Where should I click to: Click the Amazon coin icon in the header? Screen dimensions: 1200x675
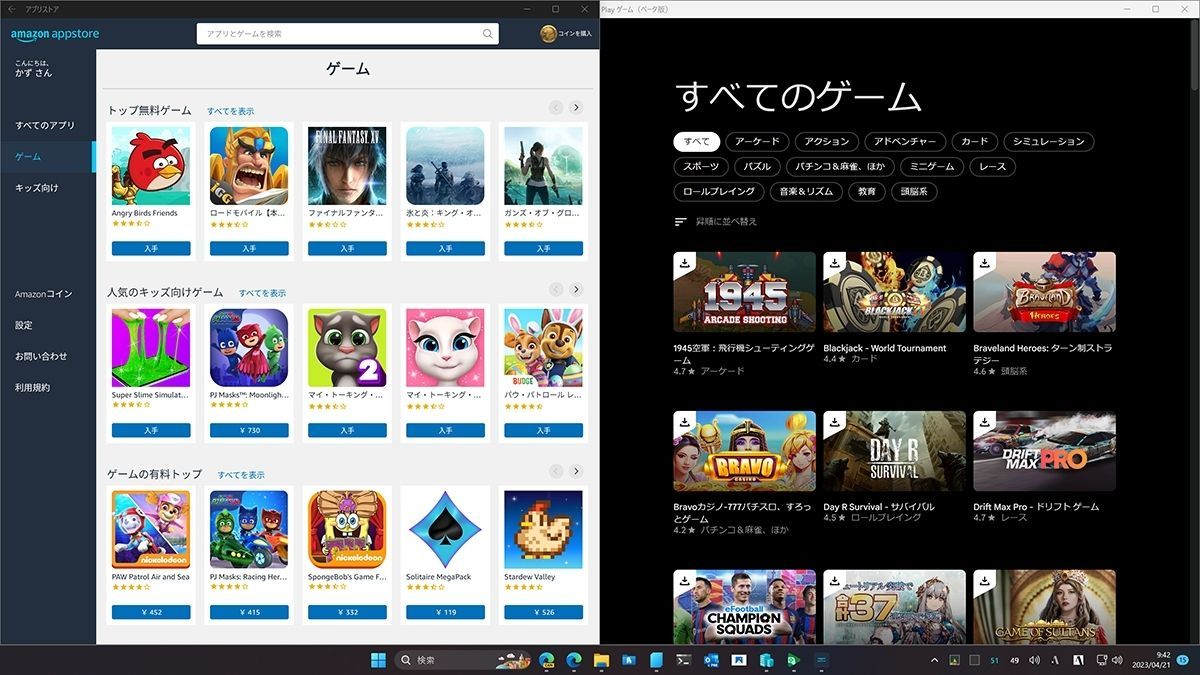[548, 33]
